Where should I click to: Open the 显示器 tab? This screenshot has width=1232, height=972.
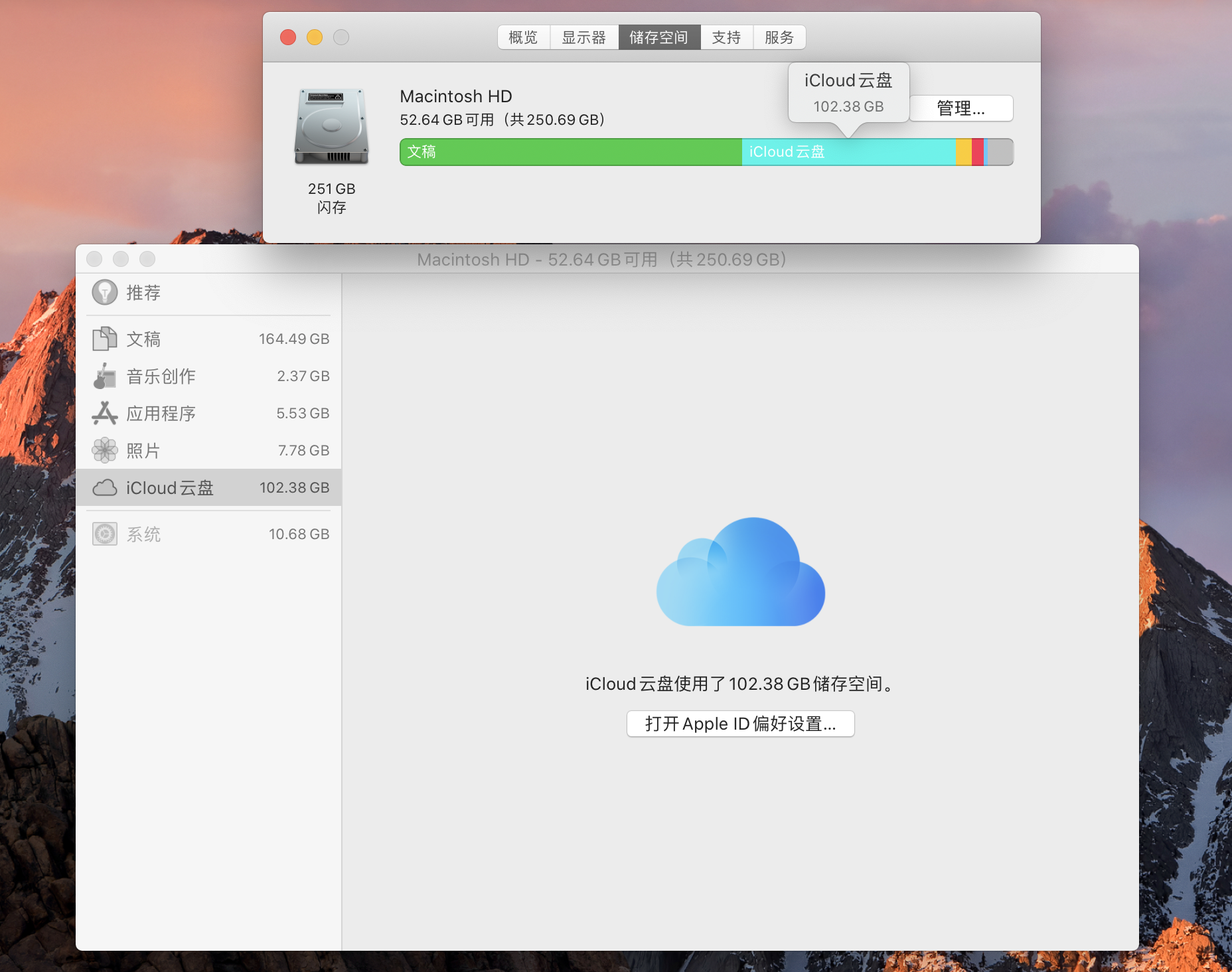[x=583, y=38]
